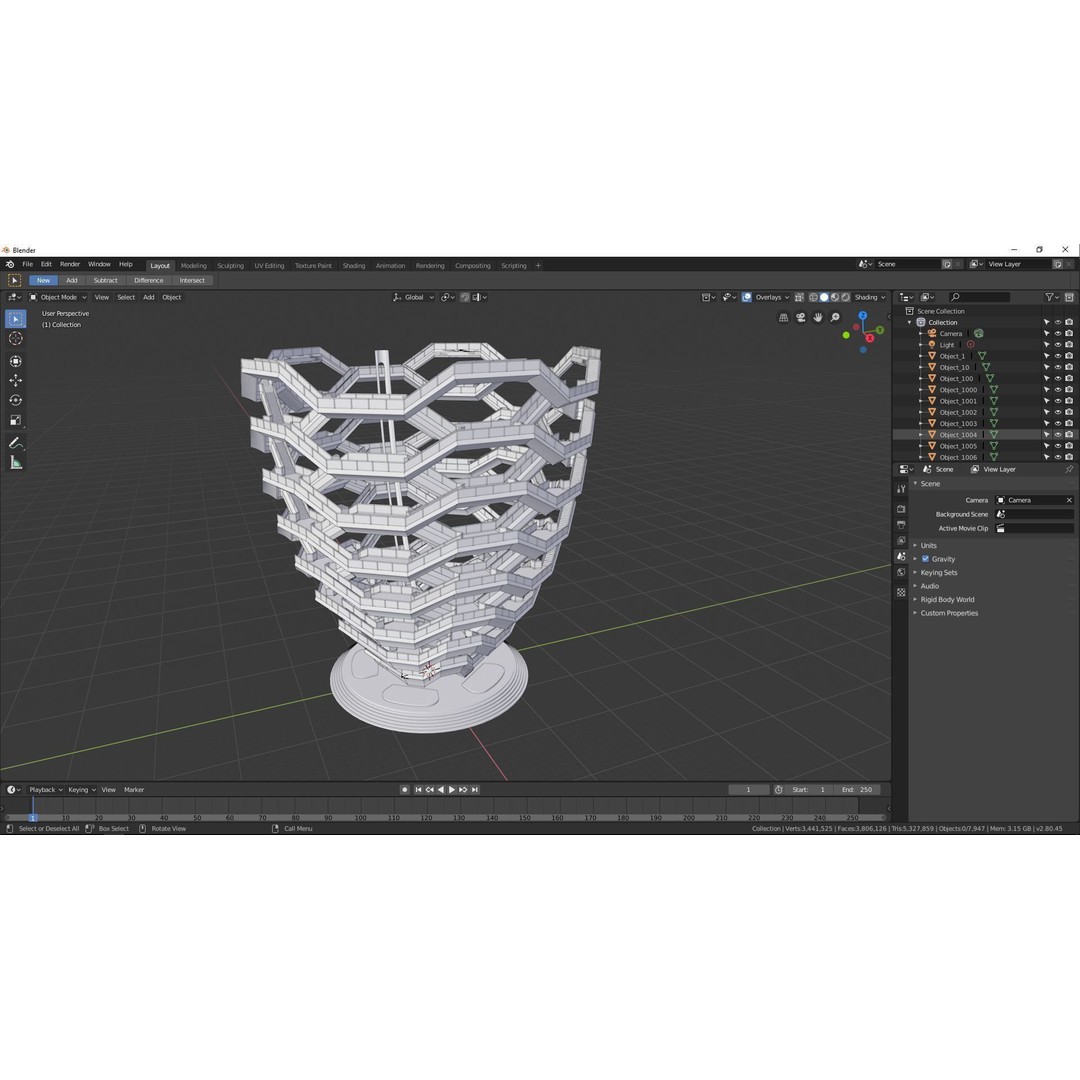1080x1080 pixels.
Task: Hide Light in viewport via eye icon
Action: 1058,344
